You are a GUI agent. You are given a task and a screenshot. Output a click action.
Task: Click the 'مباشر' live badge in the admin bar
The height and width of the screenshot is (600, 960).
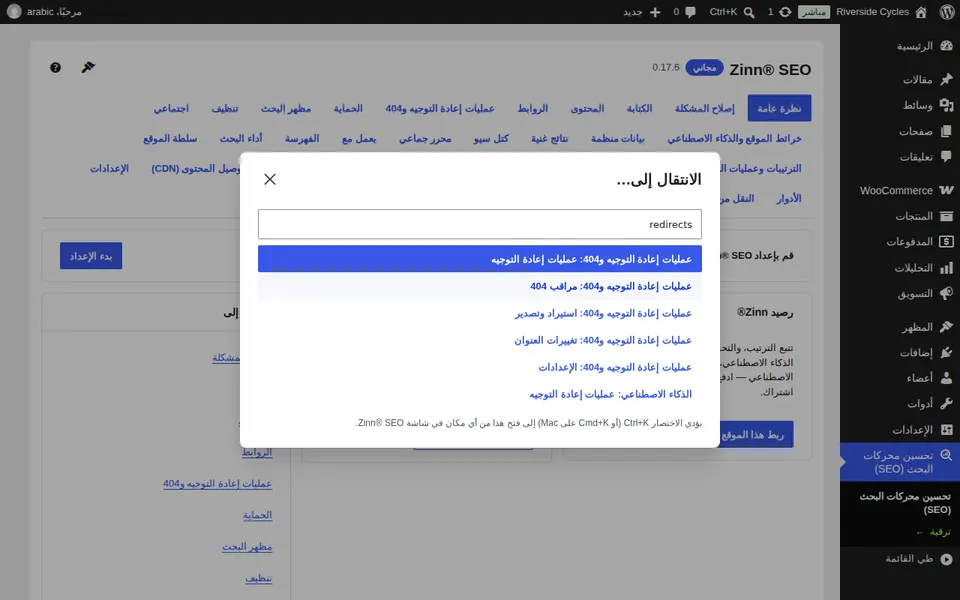point(814,12)
